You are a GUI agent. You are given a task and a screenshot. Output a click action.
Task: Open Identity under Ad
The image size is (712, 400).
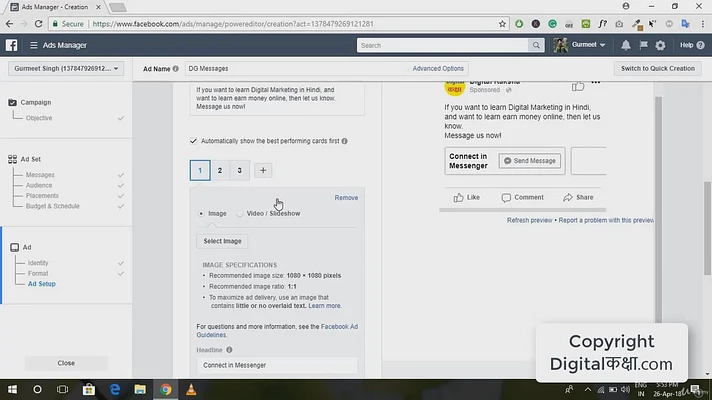coord(38,263)
